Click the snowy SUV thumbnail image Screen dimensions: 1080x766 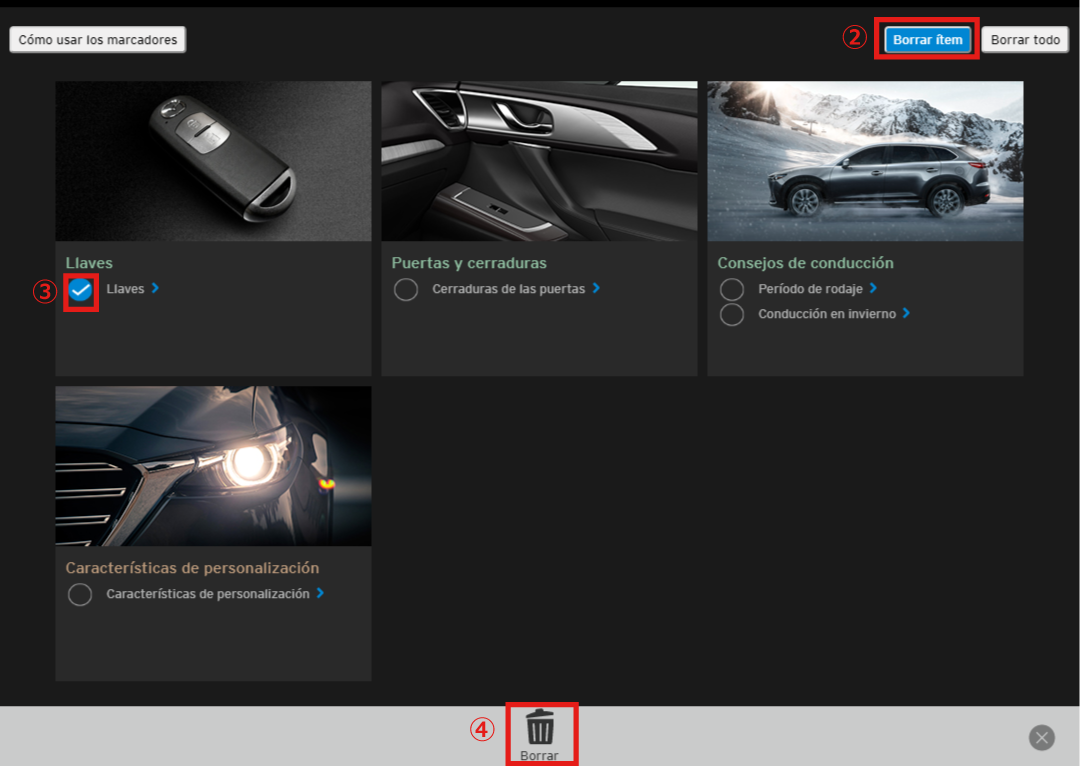[865, 161]
